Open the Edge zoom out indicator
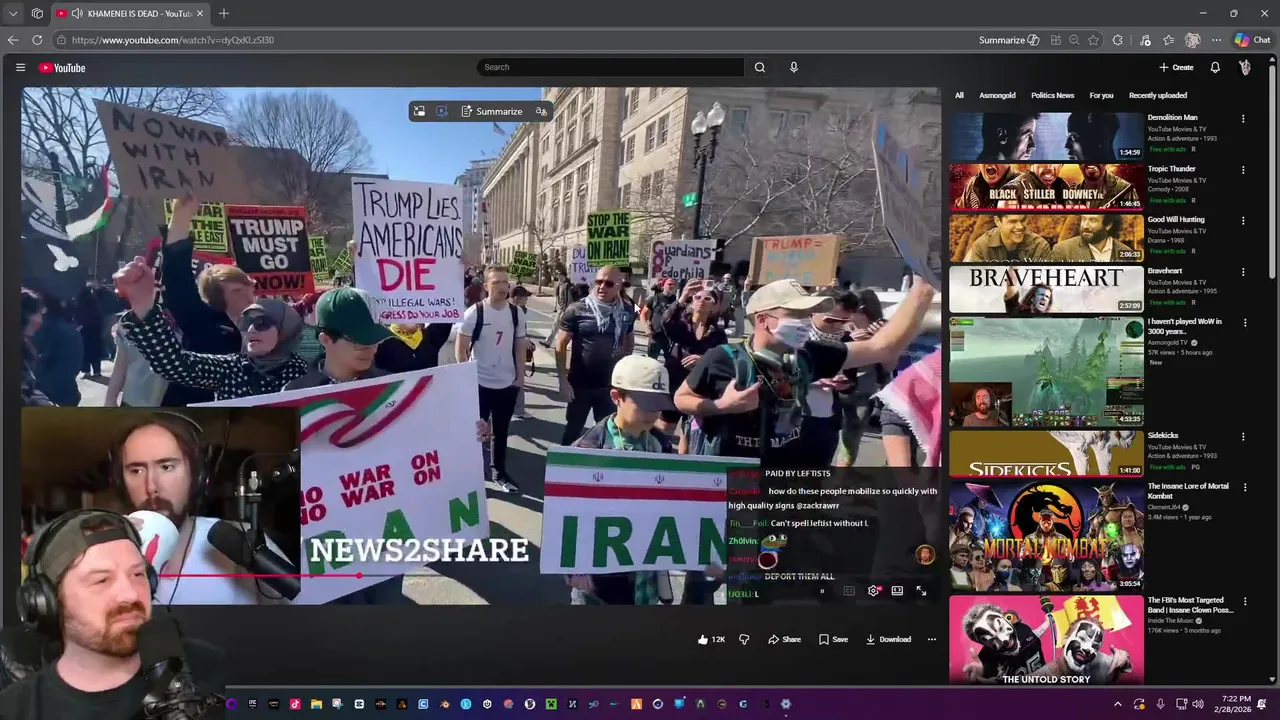Viewport: 1280px width, 720px height. coord(1074,40)
